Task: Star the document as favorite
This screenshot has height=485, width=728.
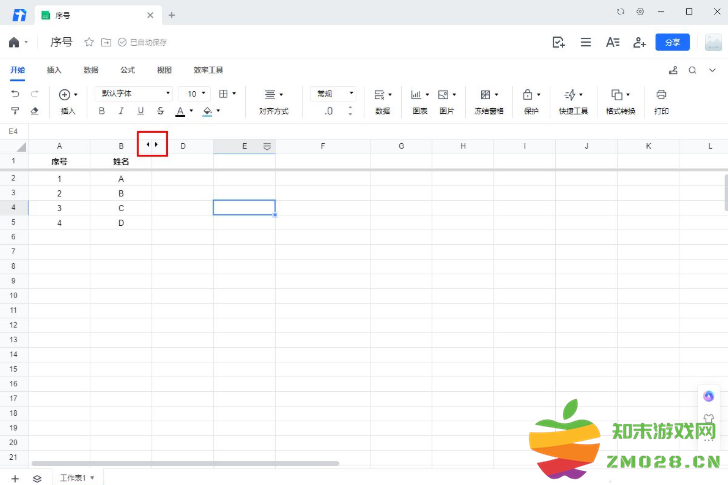Action: coord(89,42)
